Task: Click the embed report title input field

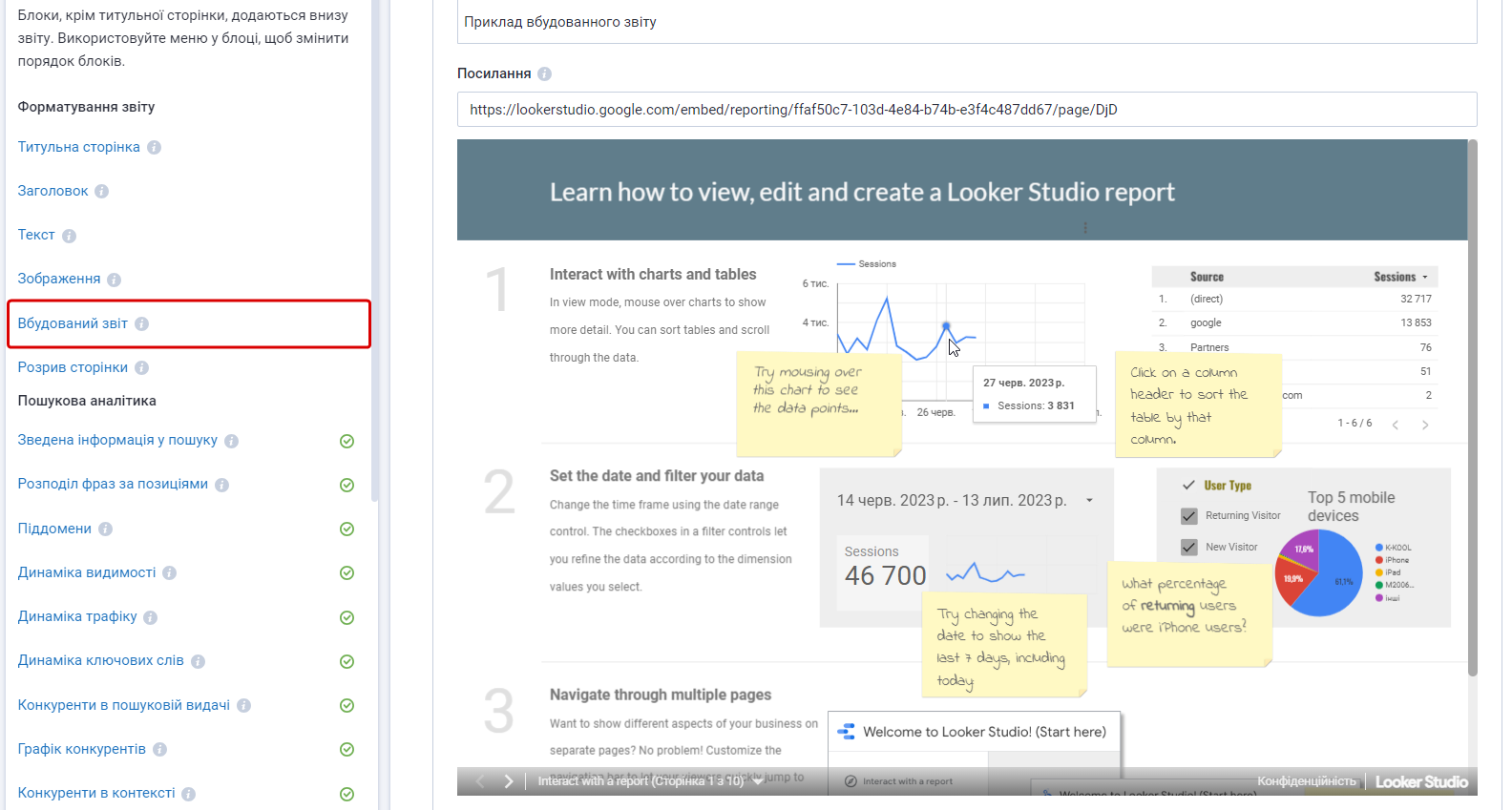Action: (967, 22)
